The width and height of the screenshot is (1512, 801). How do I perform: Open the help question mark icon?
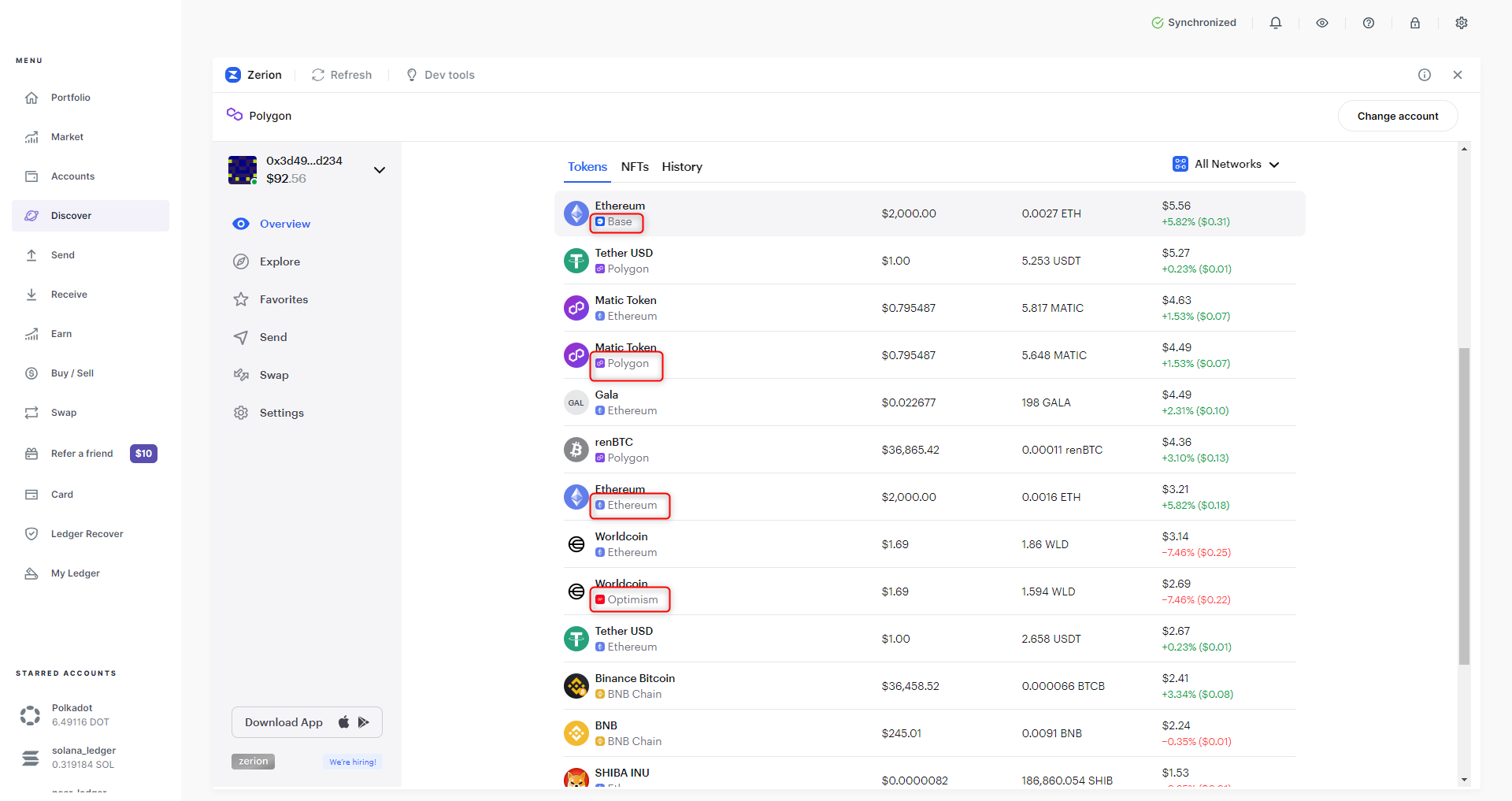(x=1369, y=23)
